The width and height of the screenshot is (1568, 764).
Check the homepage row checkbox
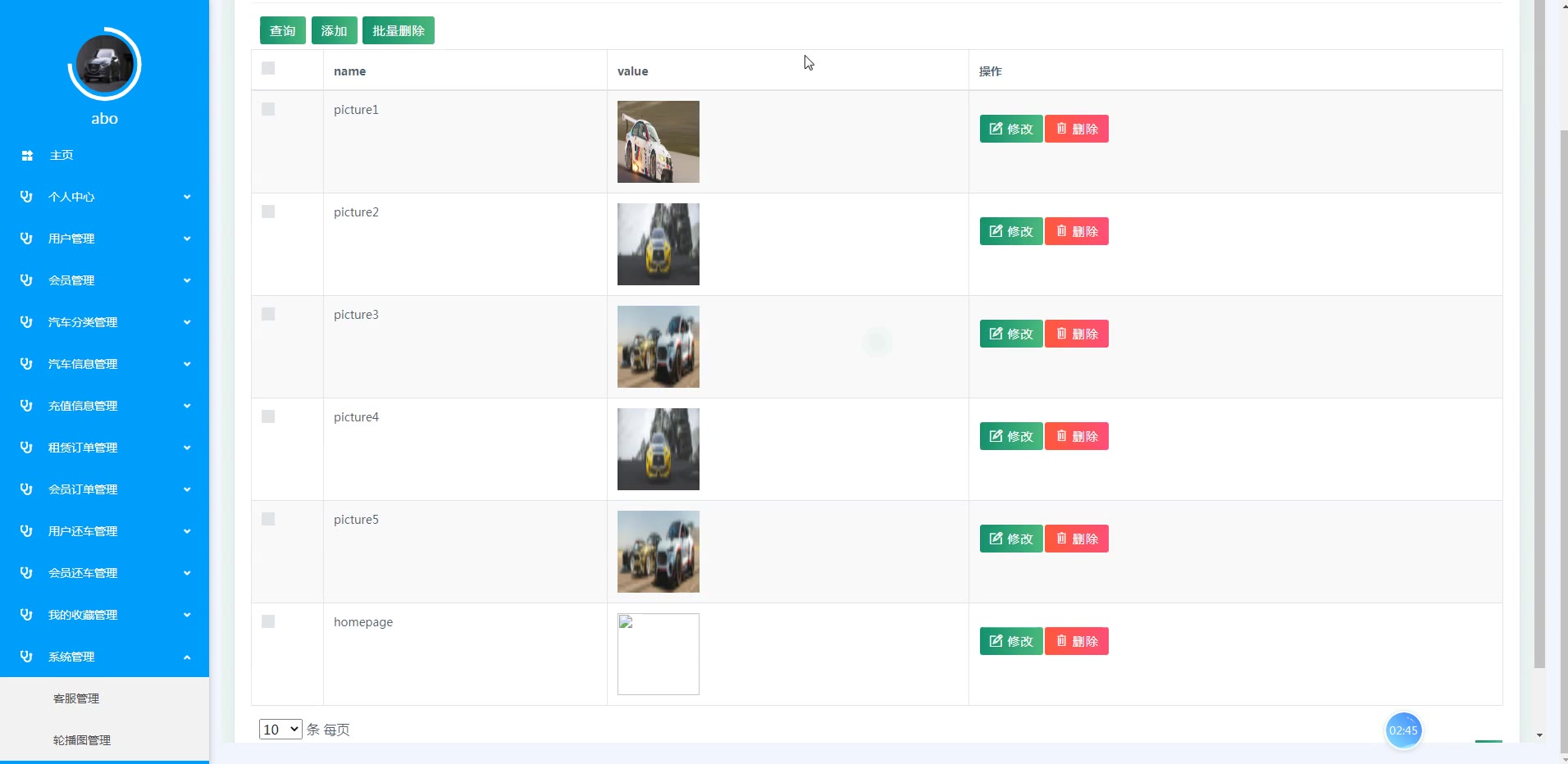coord(268,621)
